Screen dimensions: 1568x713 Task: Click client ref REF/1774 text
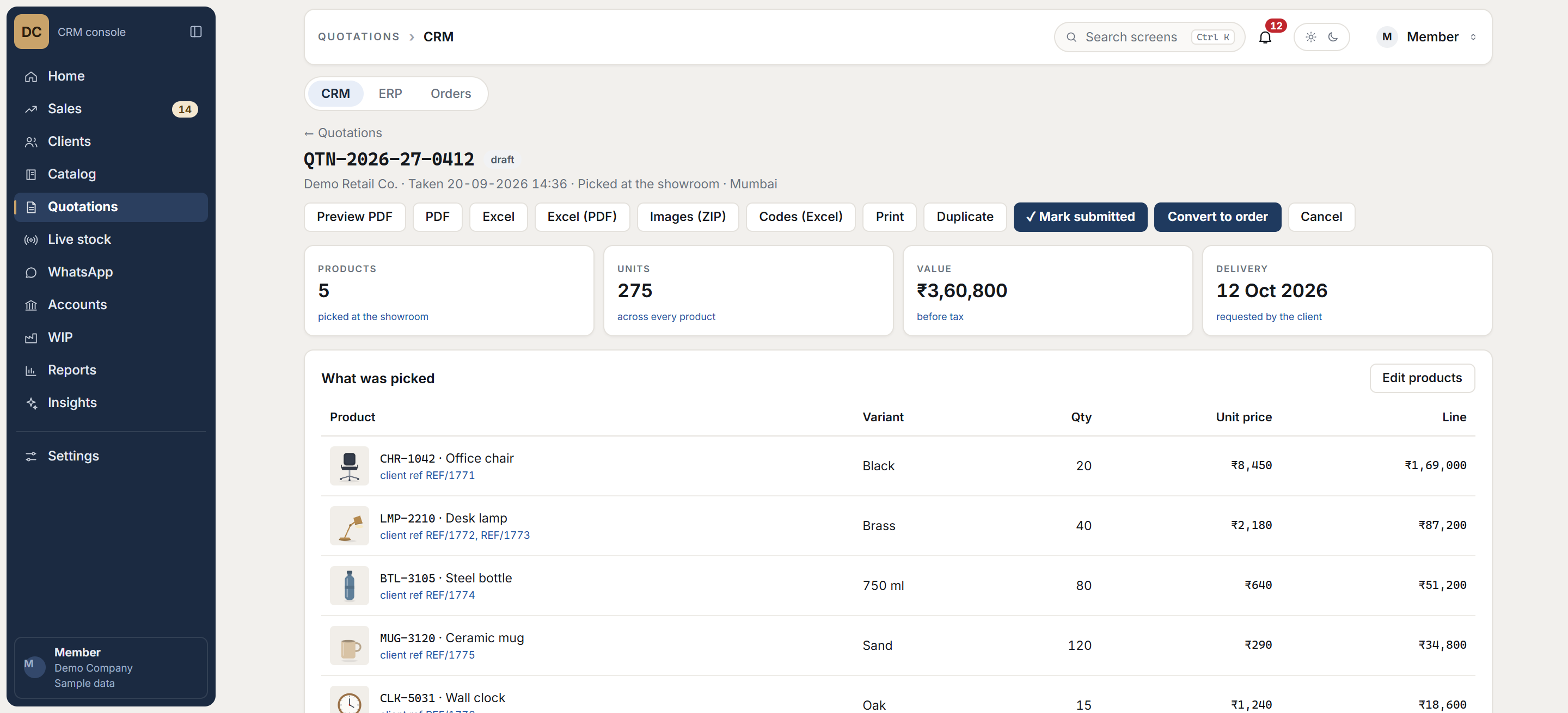click(x=427, y=595)
